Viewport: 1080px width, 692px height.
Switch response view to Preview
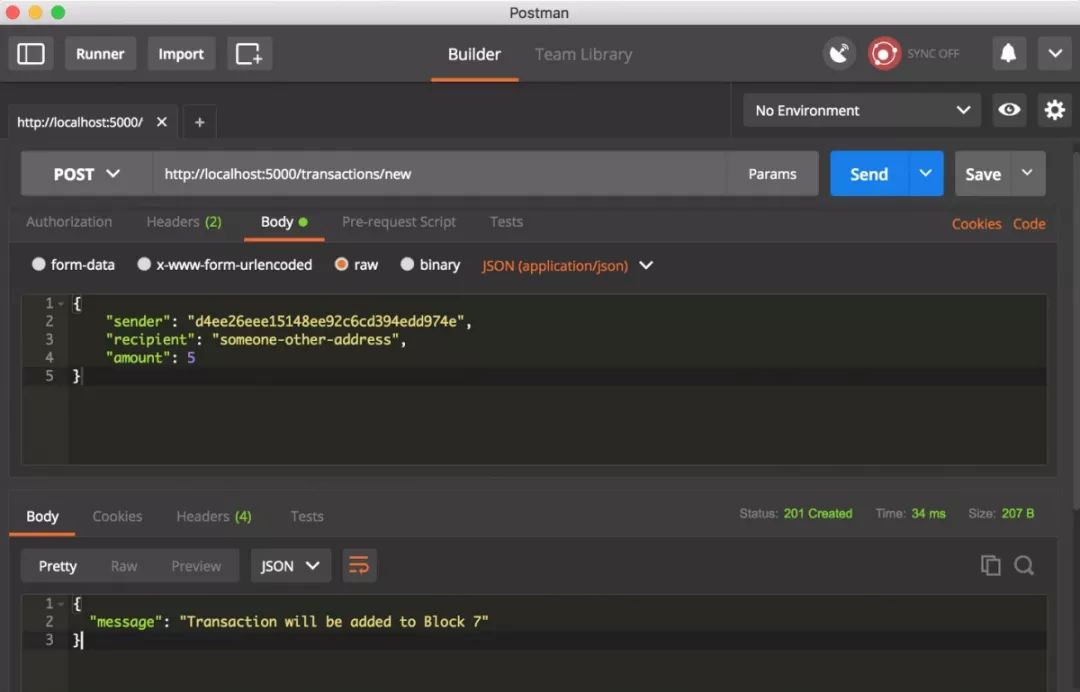pyautogui.click(x=196, y=566)
